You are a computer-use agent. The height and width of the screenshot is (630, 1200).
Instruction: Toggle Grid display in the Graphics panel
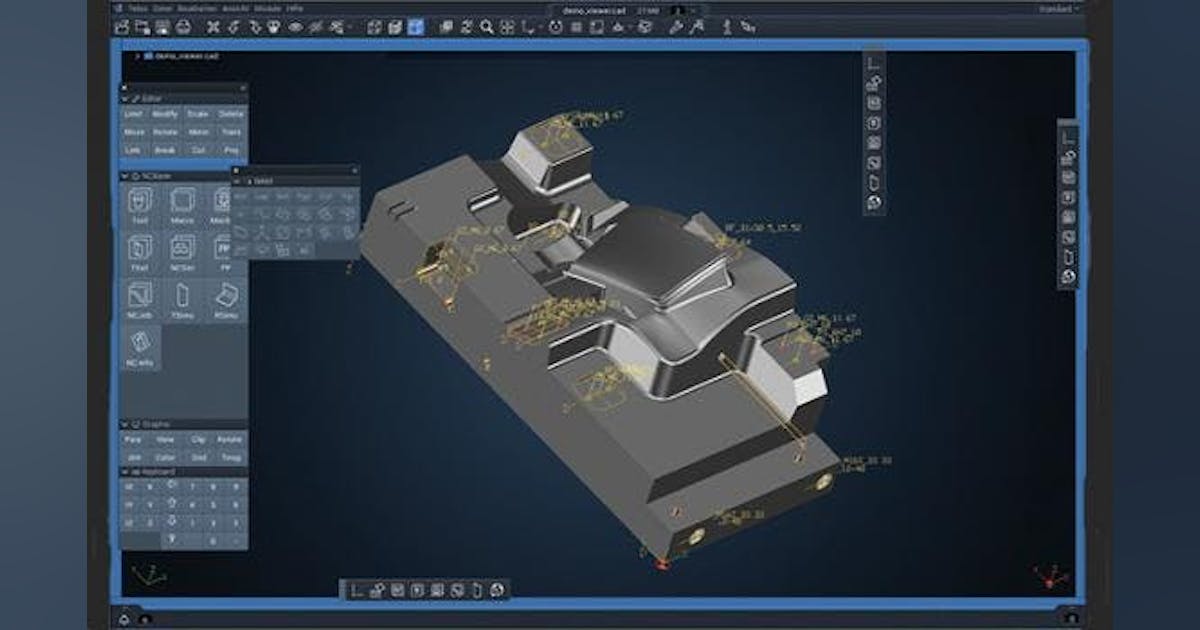[x=198, y=456]
